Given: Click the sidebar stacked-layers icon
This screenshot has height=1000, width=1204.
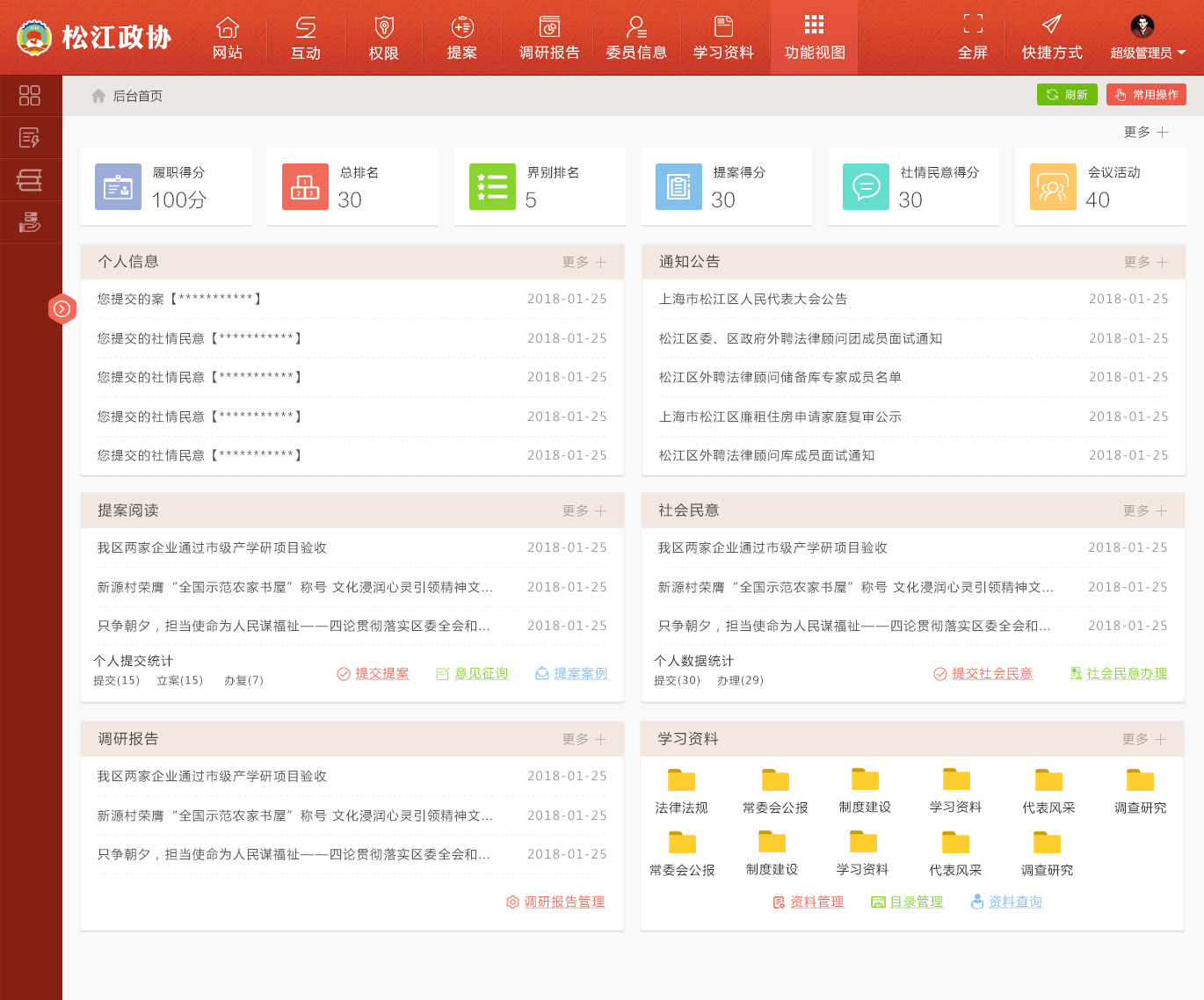Looking at the screenshot, I should 30,180.
